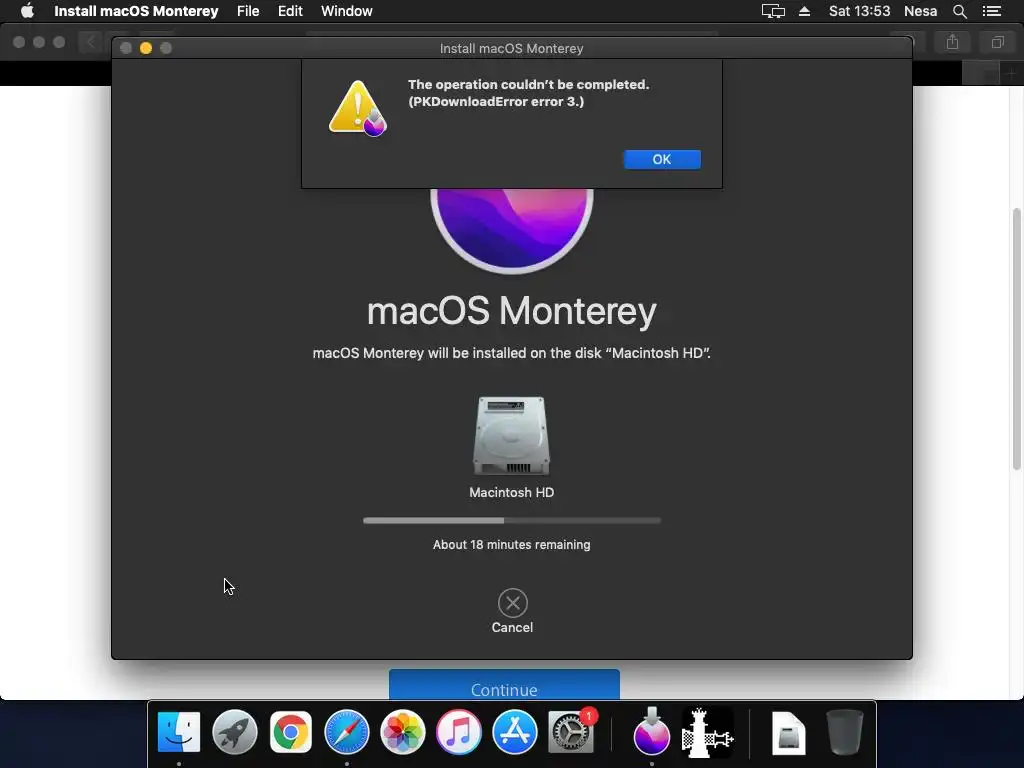Click the background window's vertical scrollbar
This screenshot has width=1024, height=768.
1016,339
